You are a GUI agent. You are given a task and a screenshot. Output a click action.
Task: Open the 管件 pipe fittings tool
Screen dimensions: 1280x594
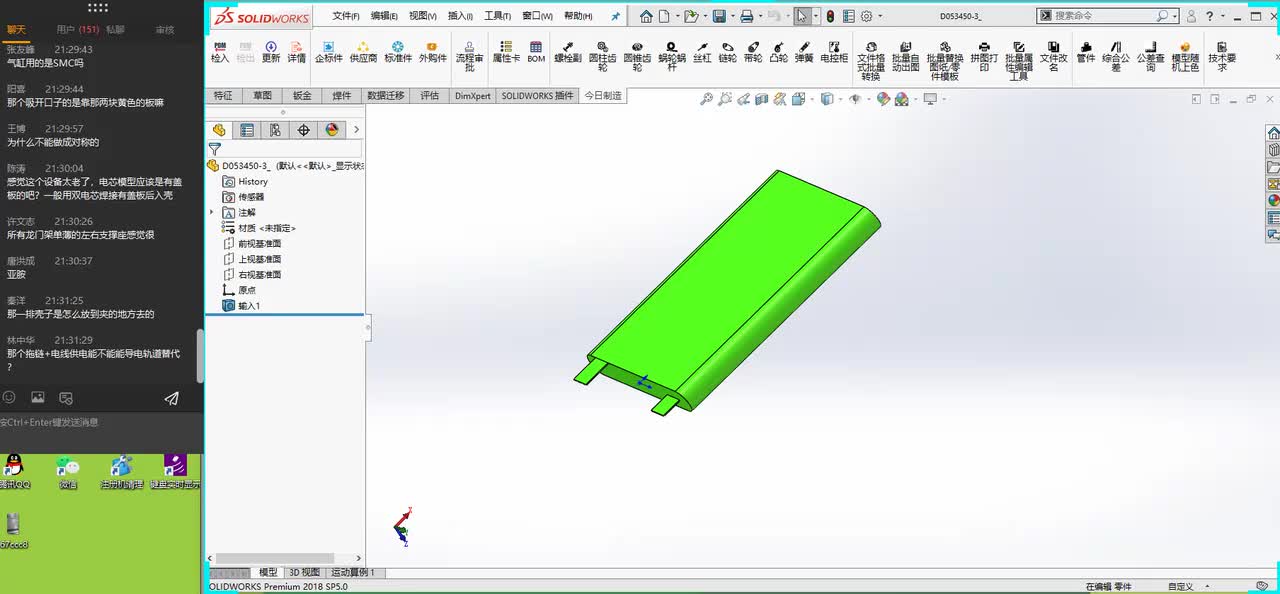pos(1086,52)
